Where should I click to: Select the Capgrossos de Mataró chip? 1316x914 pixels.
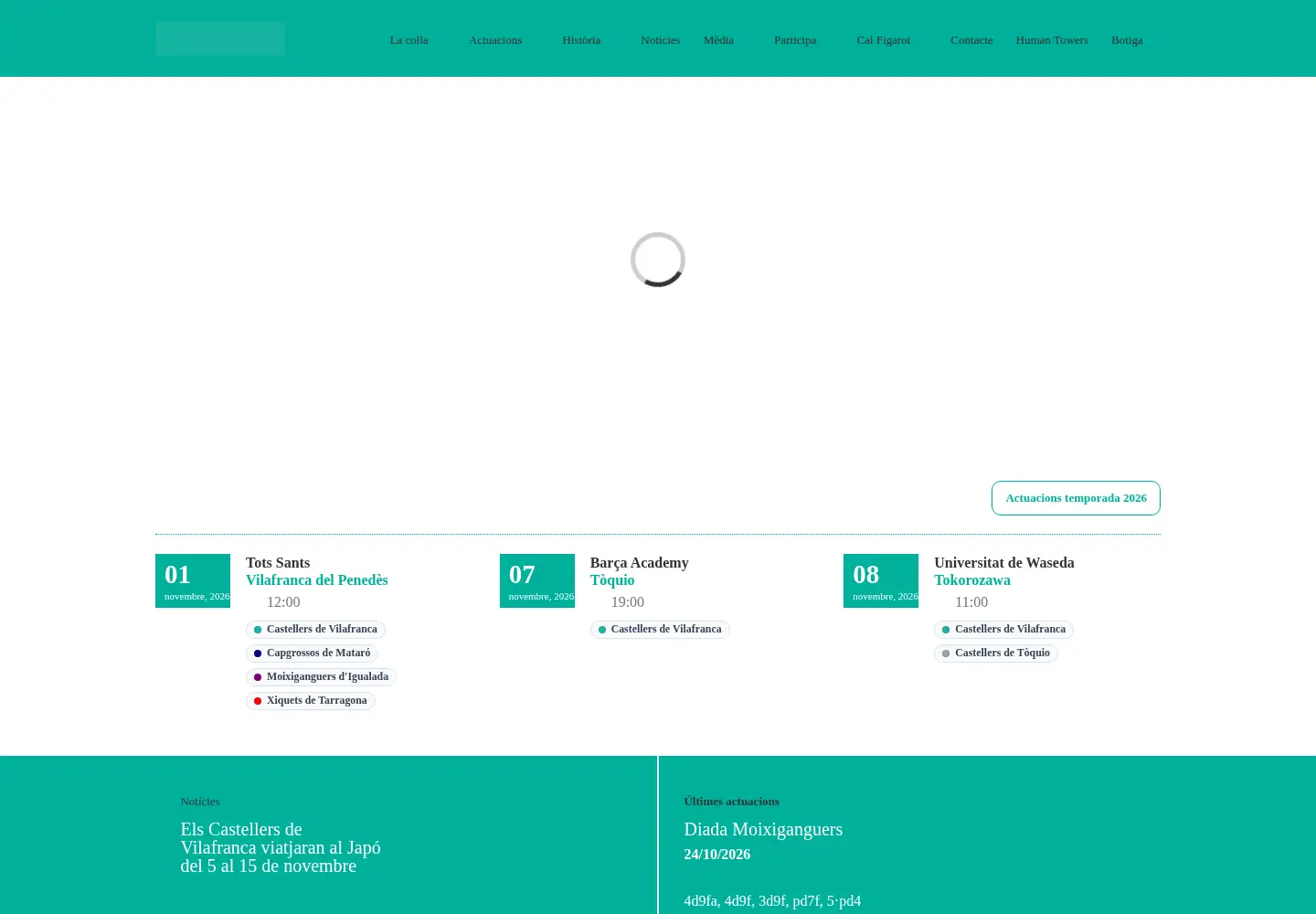point(312,654)
